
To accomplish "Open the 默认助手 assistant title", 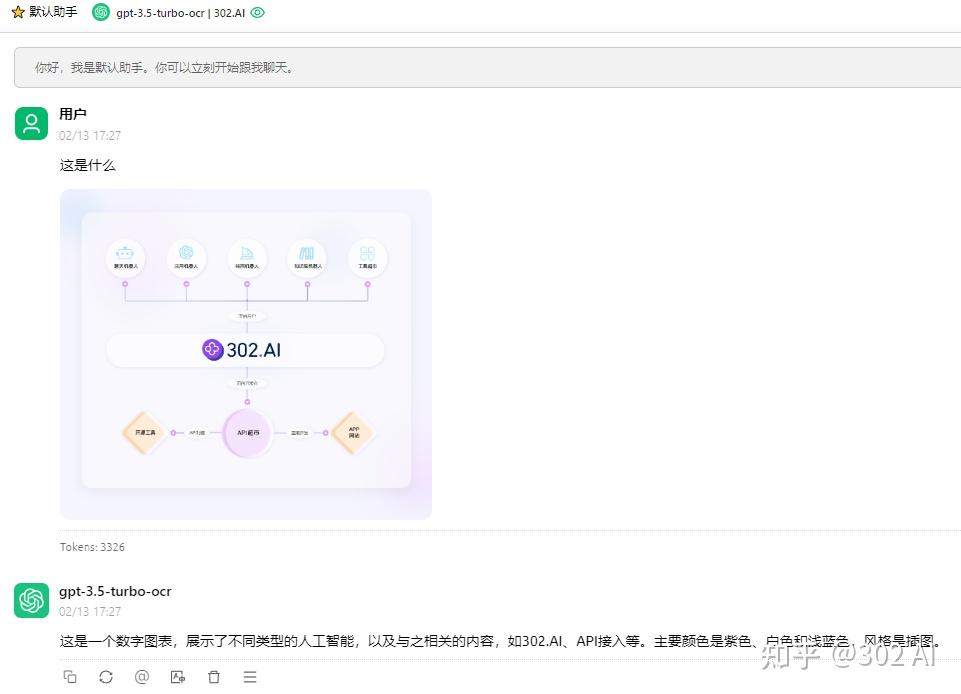I will 53,12.
